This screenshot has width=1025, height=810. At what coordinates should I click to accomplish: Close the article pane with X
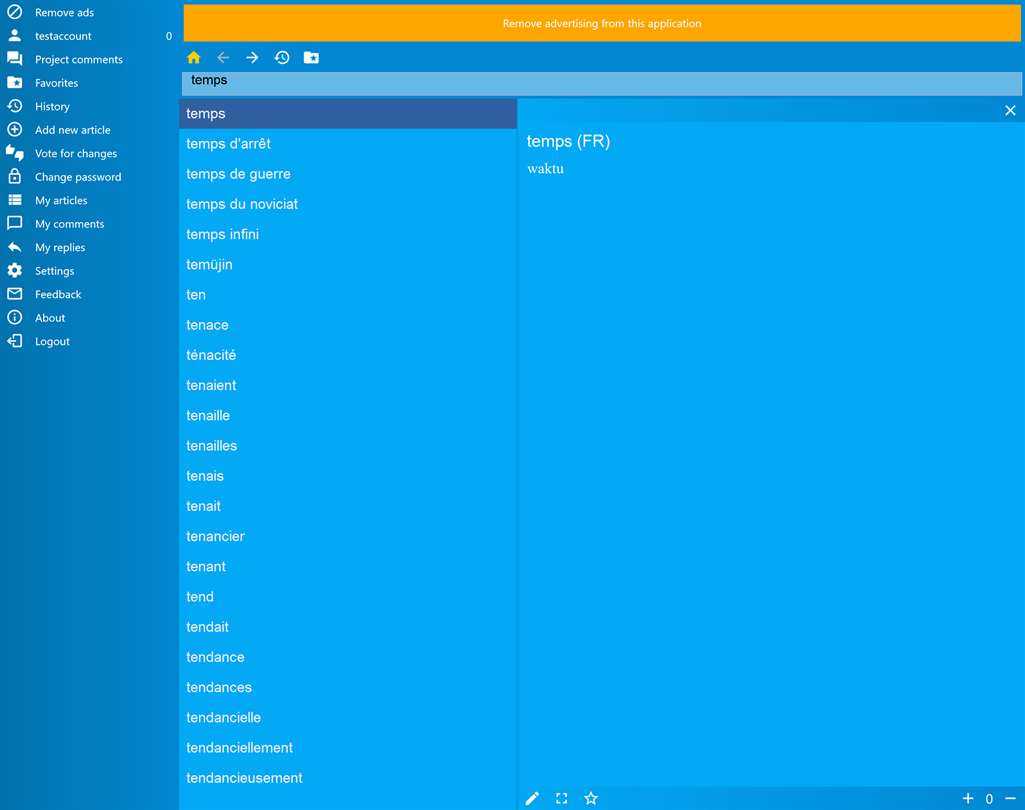pos(1010,110)
